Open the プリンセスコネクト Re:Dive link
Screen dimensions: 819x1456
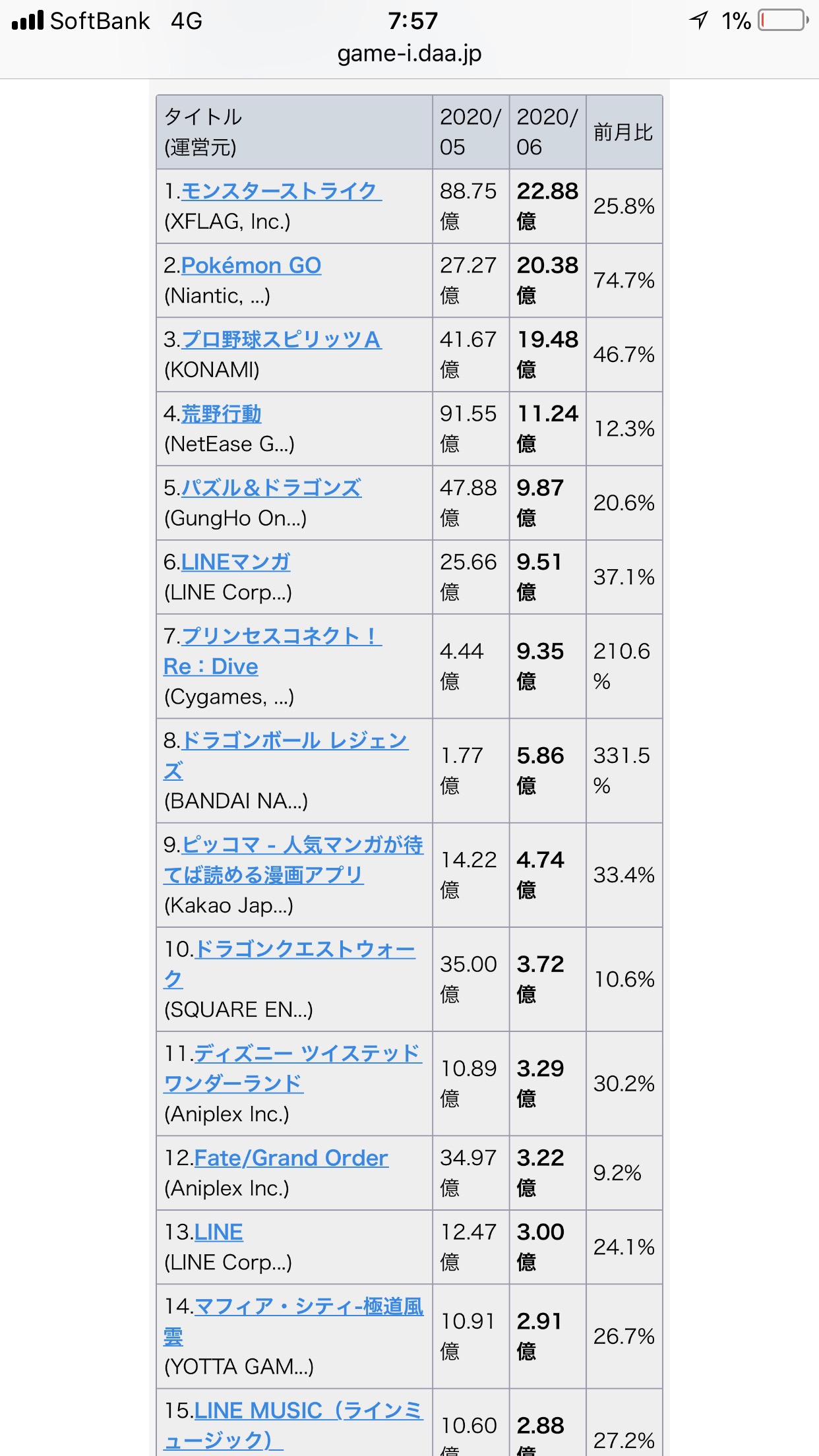coord(273,651)
